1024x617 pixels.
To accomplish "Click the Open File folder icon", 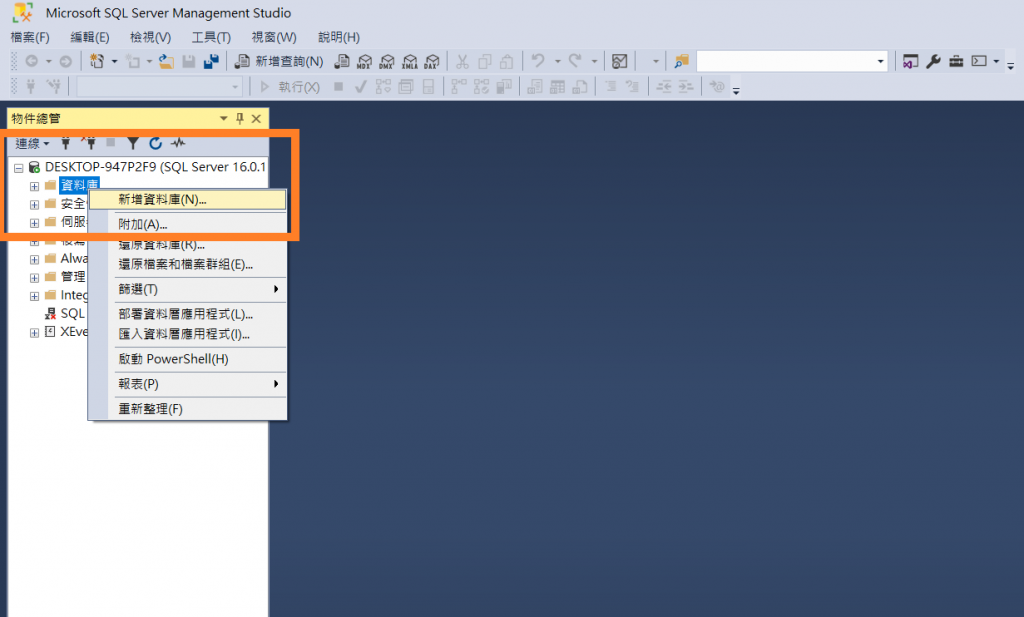I will point(167,61).
